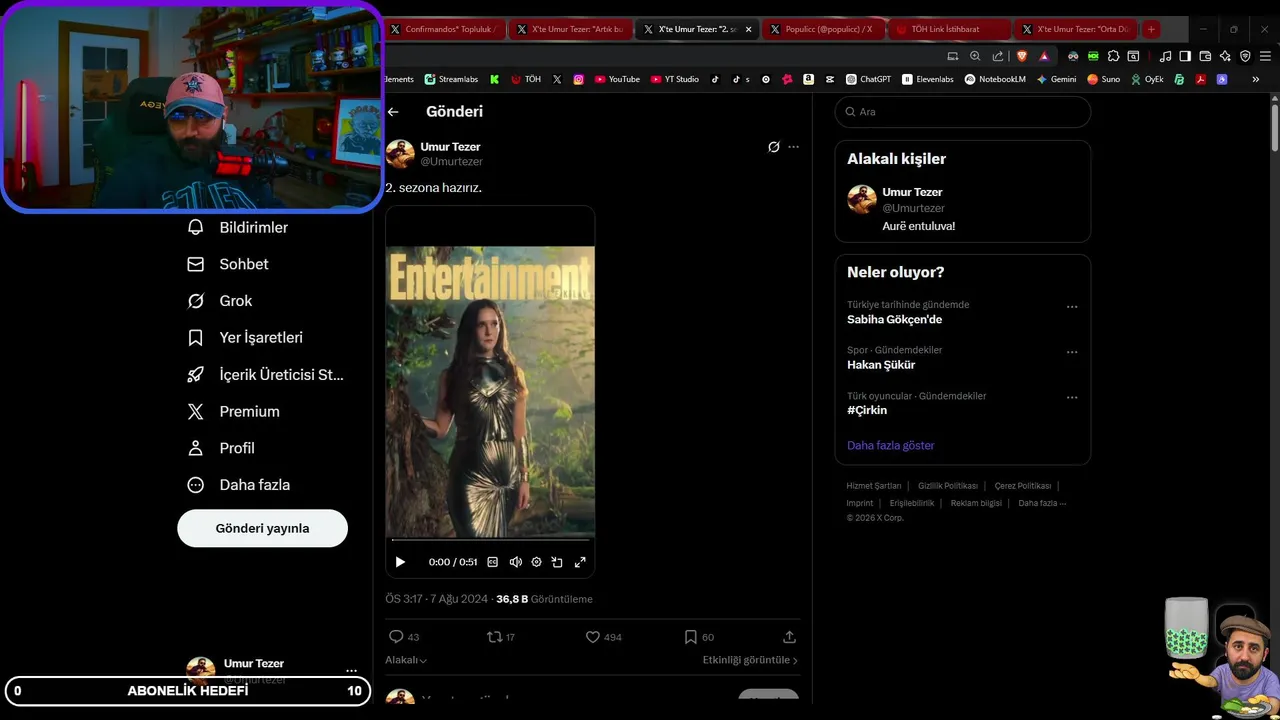Open Gemini bookmark
The width and height of the screenshot is (1280, 720).
pos(1056,79)
